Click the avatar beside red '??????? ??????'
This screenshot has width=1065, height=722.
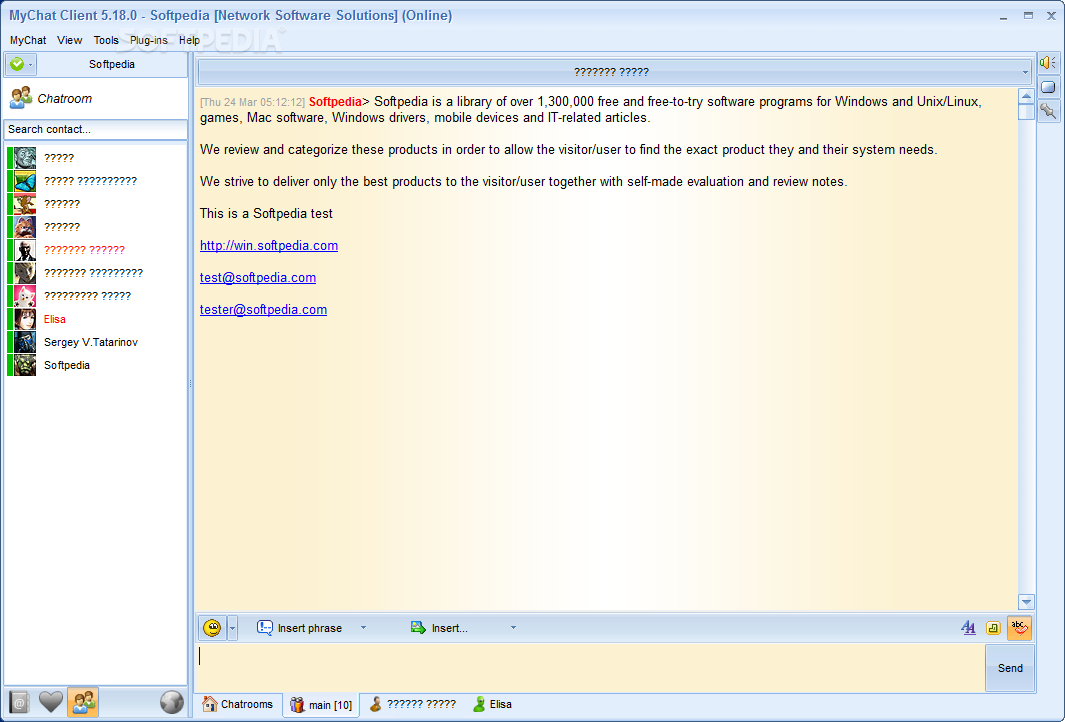point(25,250)
